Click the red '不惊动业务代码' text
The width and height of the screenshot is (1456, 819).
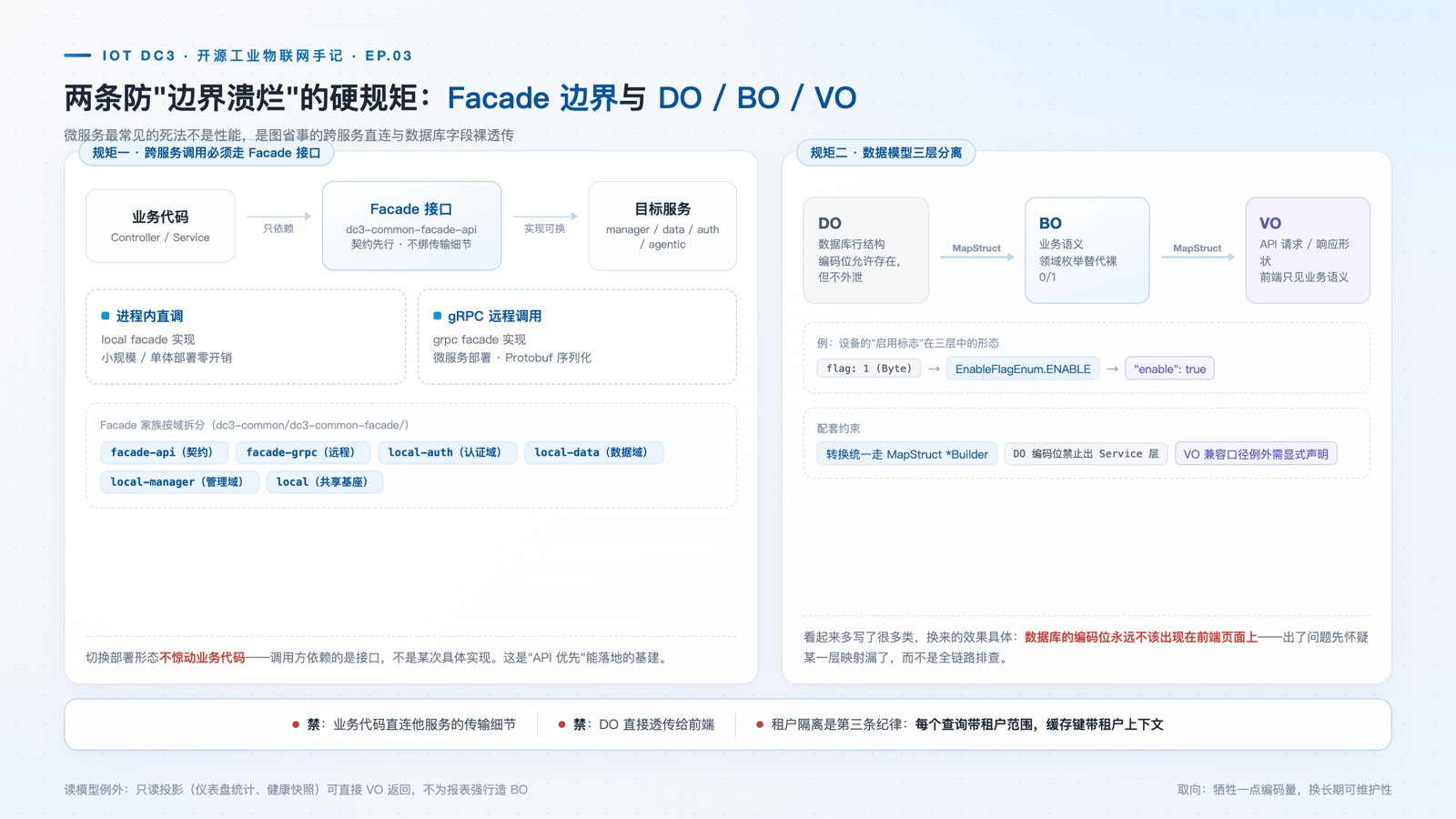tap(203, 658)
